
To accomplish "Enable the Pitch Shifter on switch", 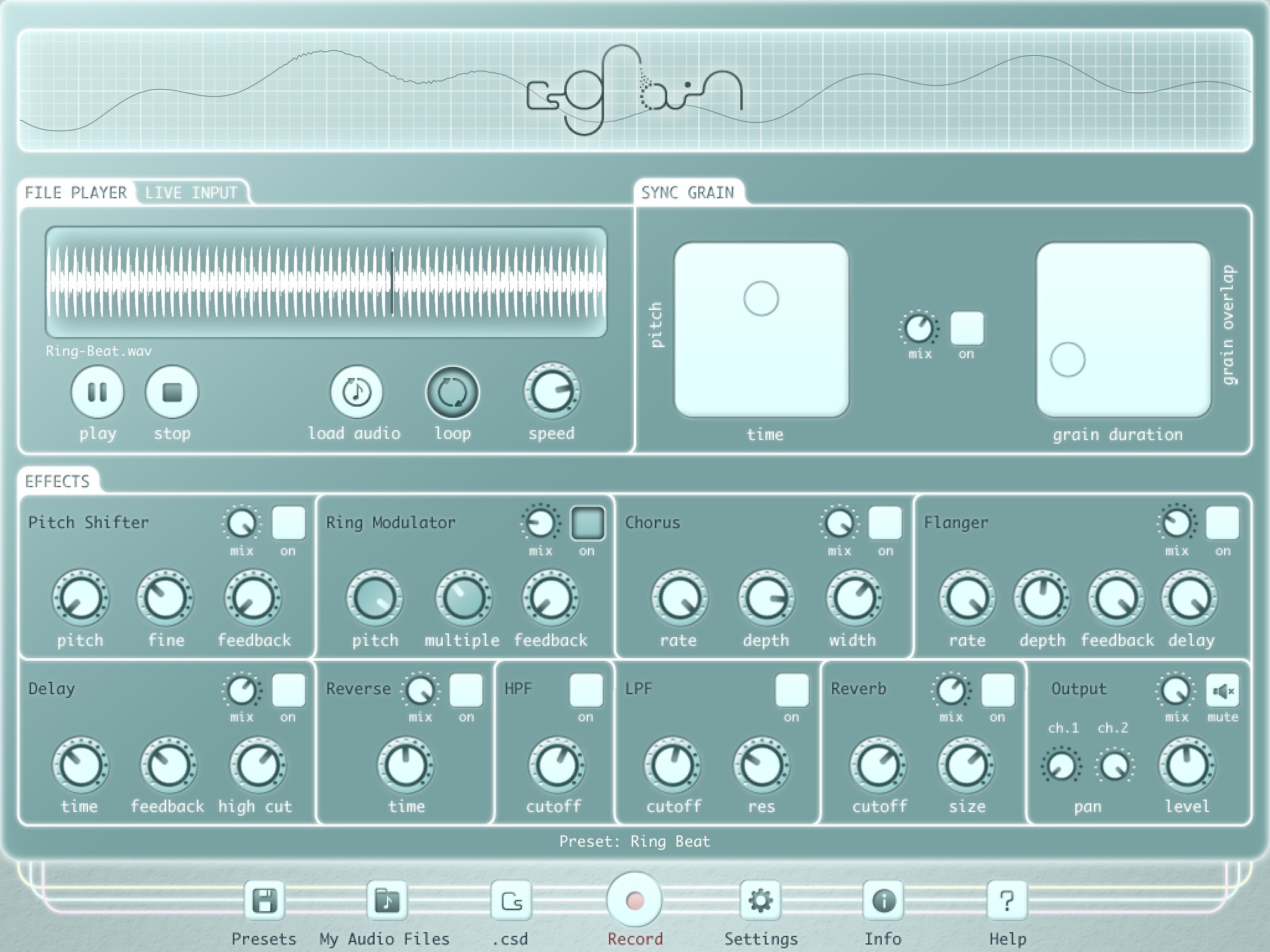I will (288, 522).
